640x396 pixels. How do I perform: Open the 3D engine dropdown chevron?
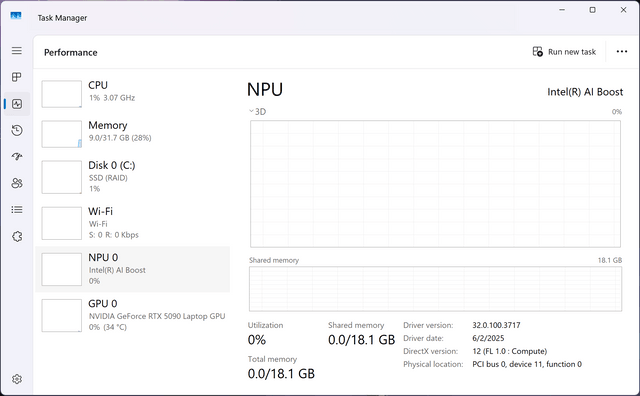(x=251, y=111)
